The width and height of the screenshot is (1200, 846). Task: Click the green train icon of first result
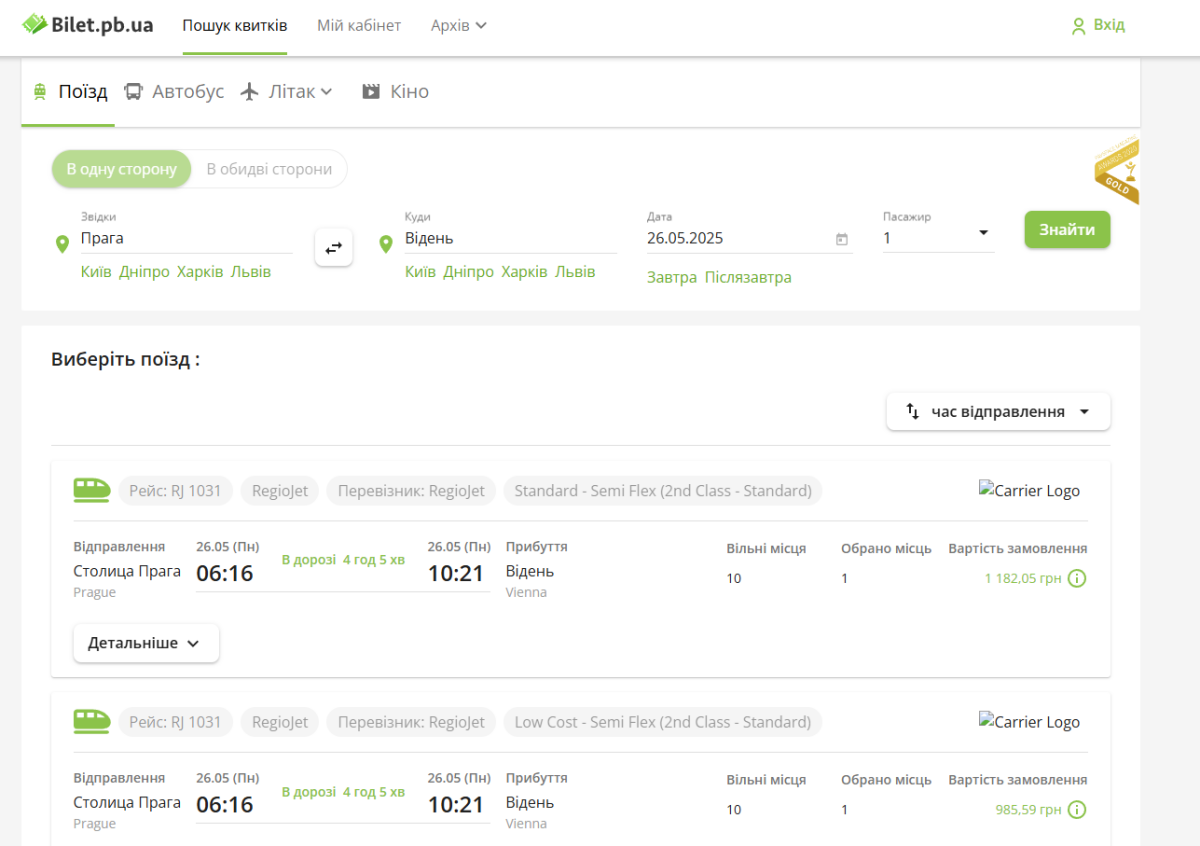click(92, 490)
